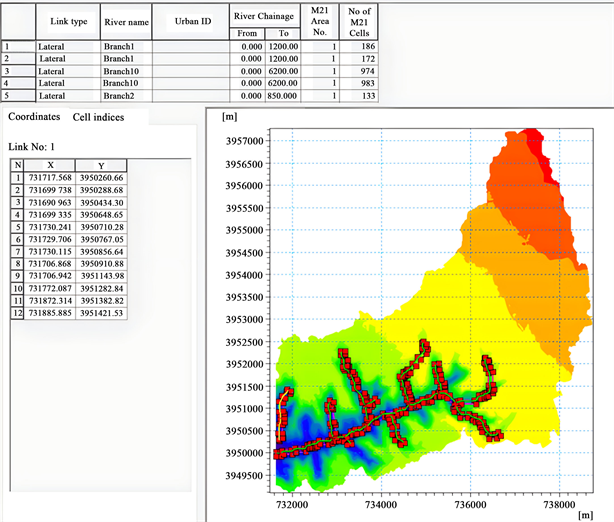
Task: Select row 1 header in links table
Action: coord(17,46)
